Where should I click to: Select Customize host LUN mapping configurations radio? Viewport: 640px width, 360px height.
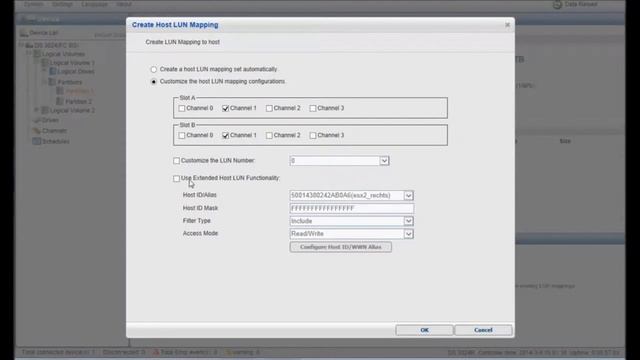point(153,82)
